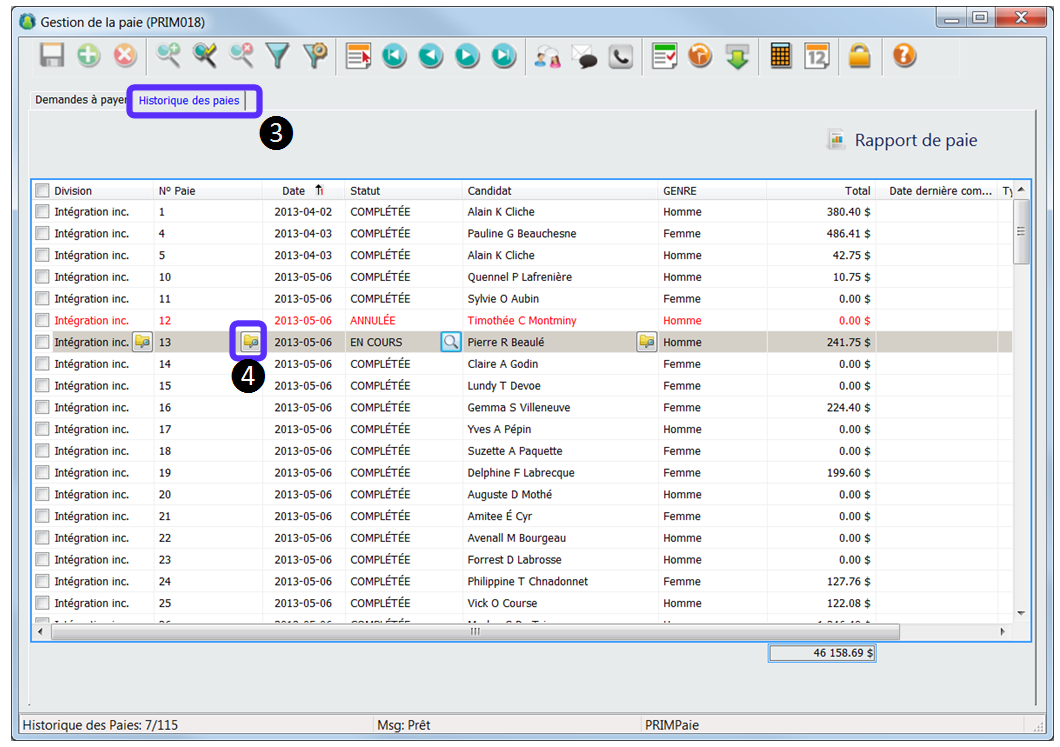
Task: Click the padlock lock icon
Action: (x=859, y=57)
